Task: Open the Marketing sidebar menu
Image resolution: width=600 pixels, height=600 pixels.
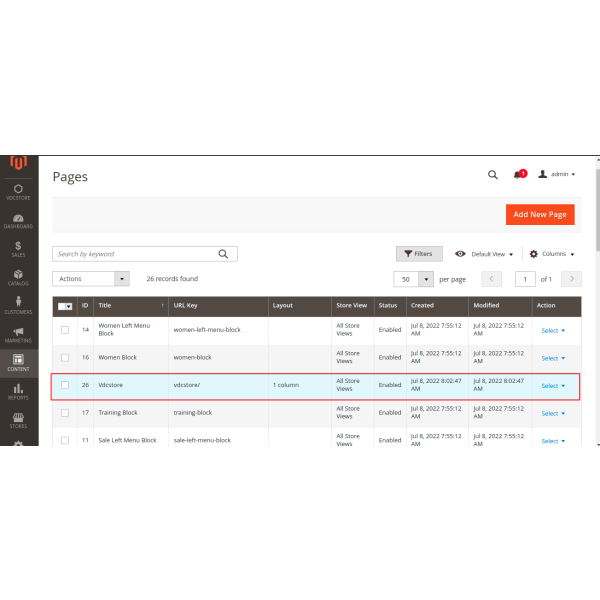Action: tap(18, 333)
